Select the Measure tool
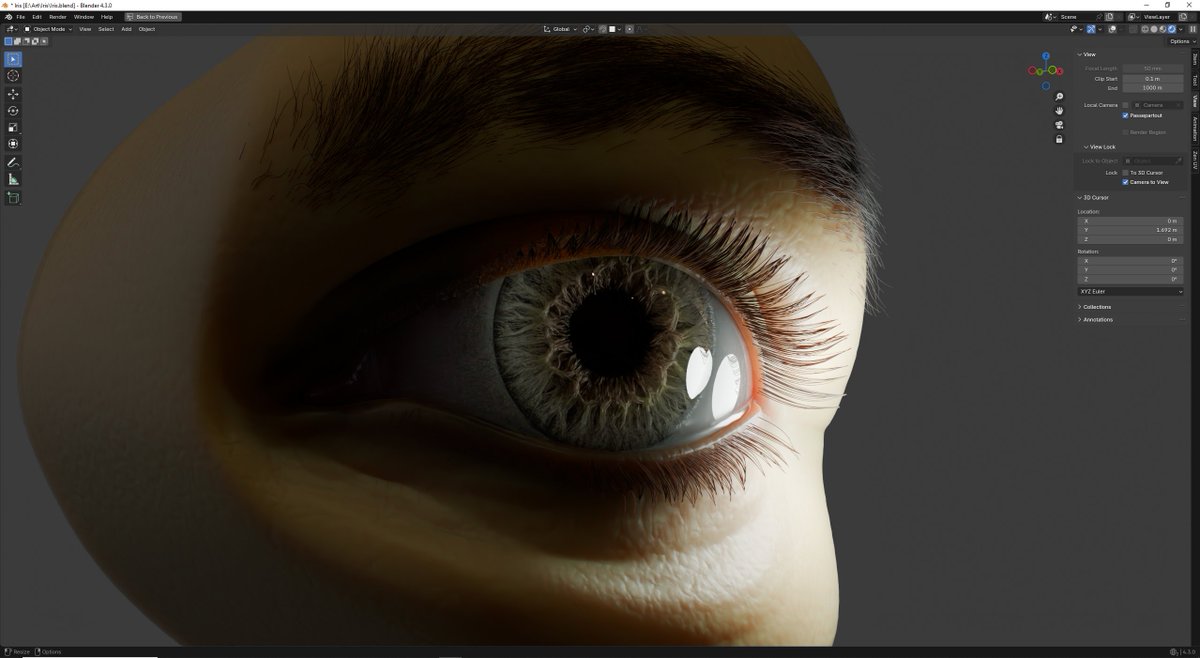The width and height of the screenshot is (1200, 658). point(13,178)
